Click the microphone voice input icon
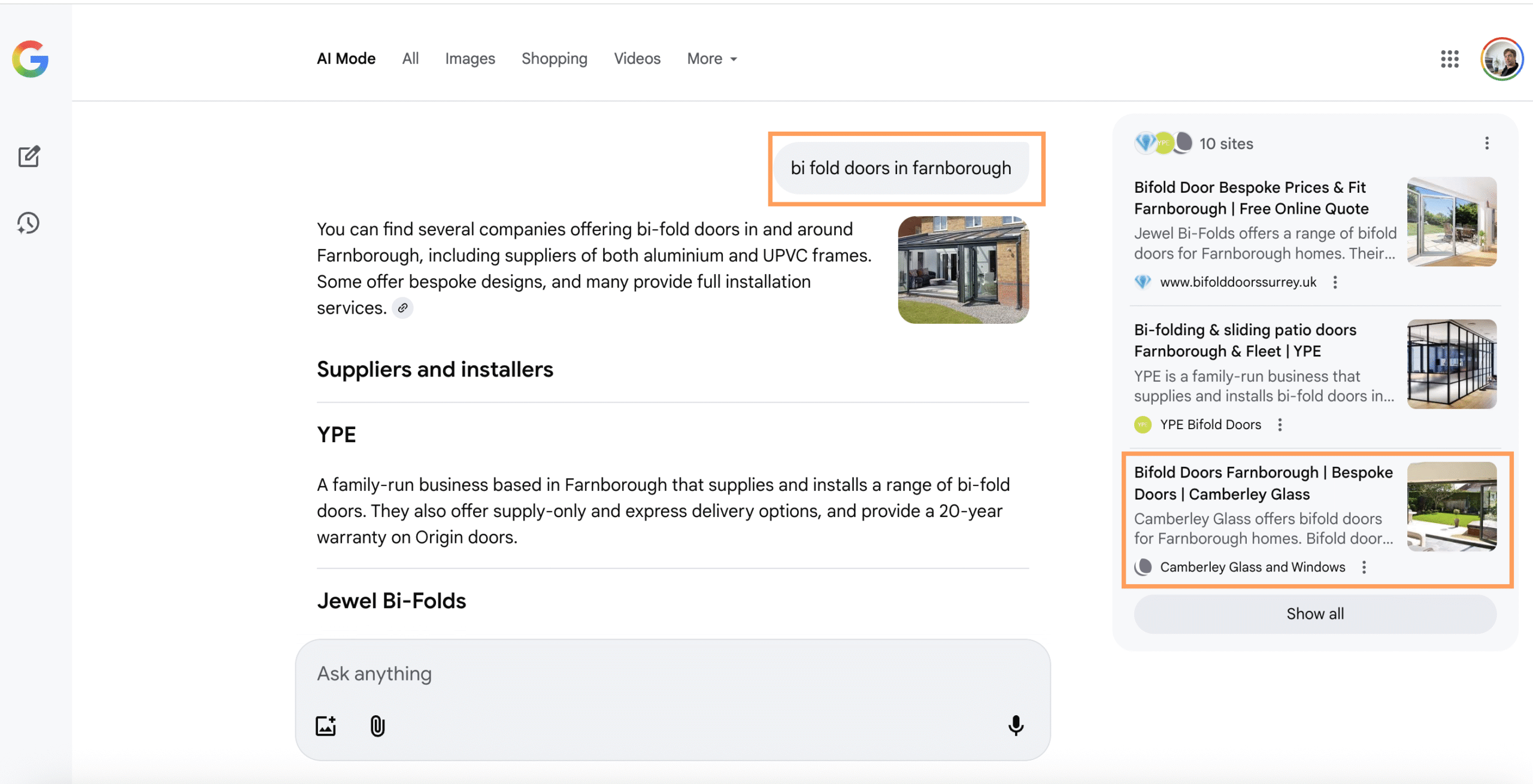 [x=1016, y=725]
